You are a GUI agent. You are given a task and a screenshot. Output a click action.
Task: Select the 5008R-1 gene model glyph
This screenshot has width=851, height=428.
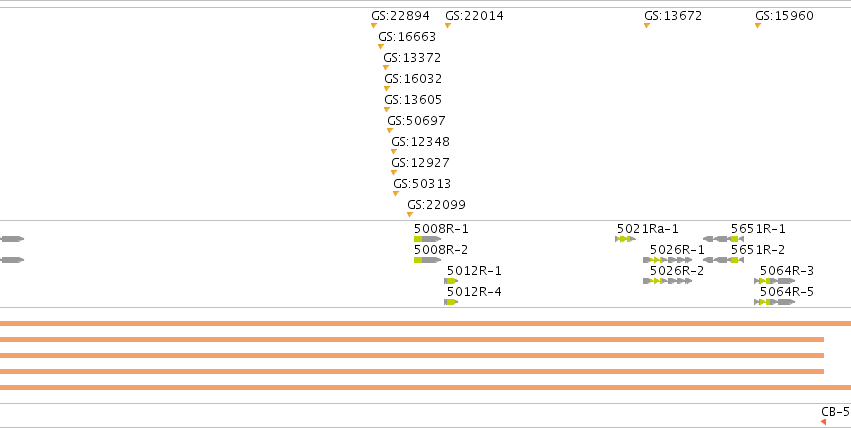pyautogui.click(x=428, y=239)
